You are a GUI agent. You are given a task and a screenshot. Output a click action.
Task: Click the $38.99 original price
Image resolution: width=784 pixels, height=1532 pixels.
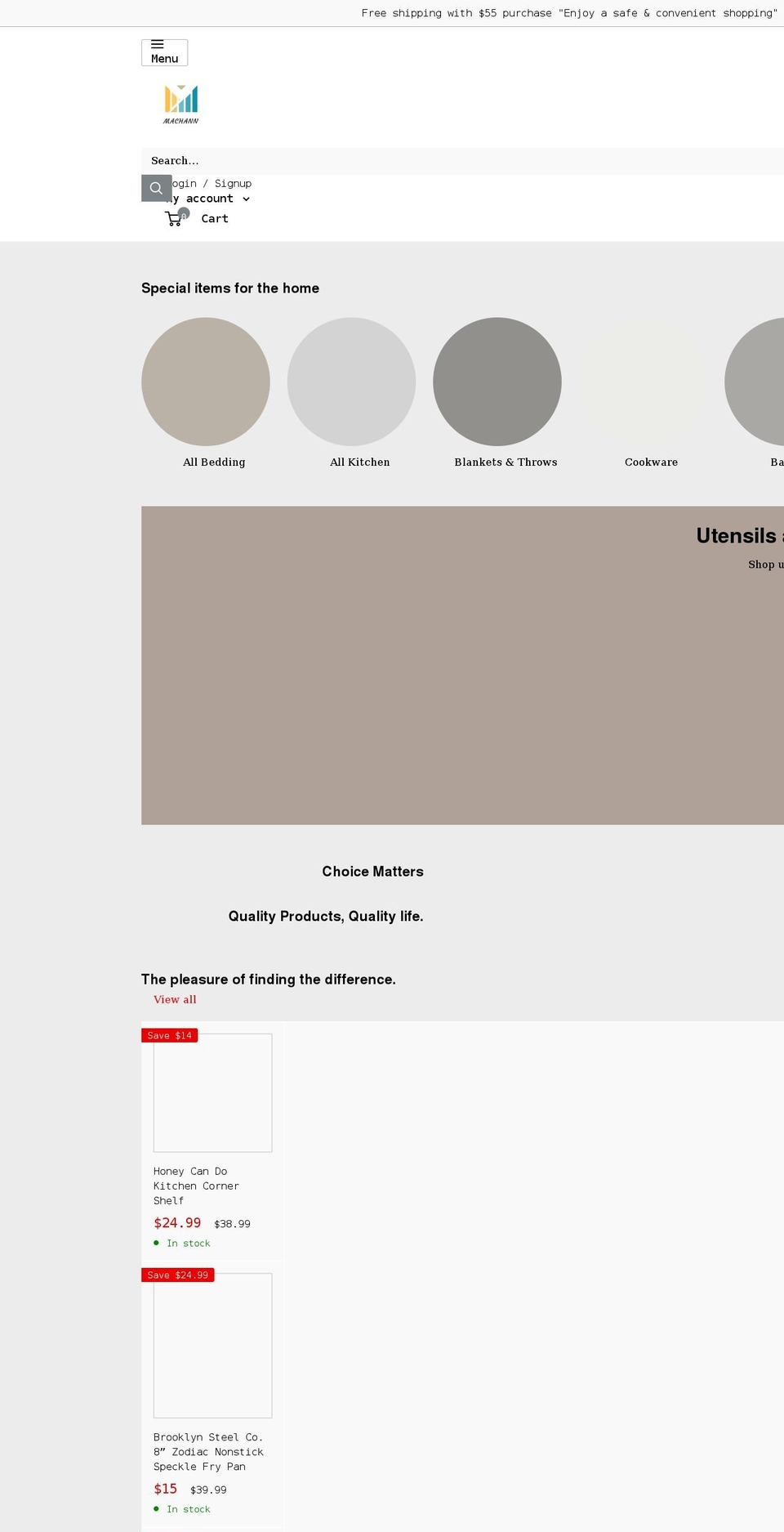pyautogui.click(x=232, y=1224)
